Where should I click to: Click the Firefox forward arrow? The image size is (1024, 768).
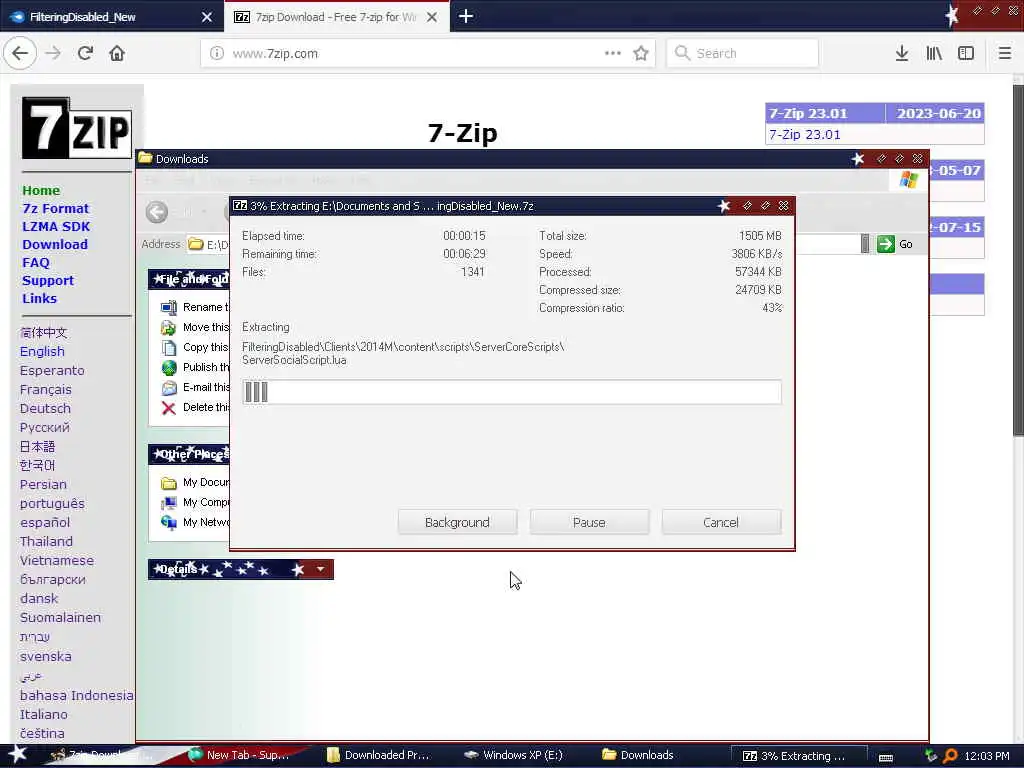(x=54, y=53)
